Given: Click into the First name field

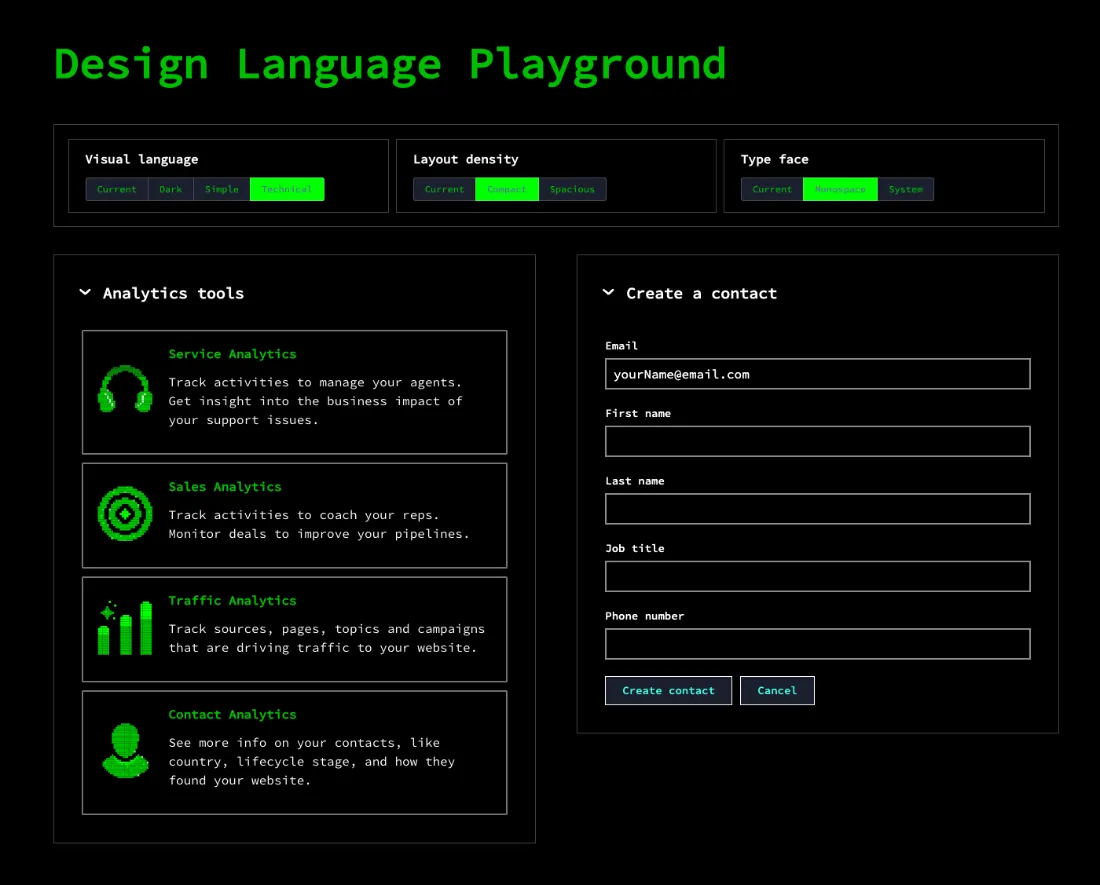Looking at the screenshot, I should point(817,441).
